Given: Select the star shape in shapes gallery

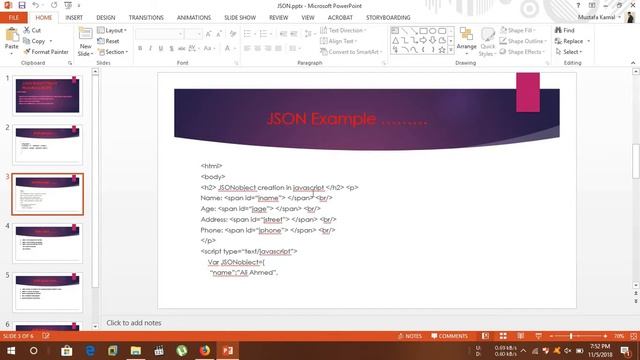Looking at the screenshot, I should pyautogui.click(x=442, y=50).
